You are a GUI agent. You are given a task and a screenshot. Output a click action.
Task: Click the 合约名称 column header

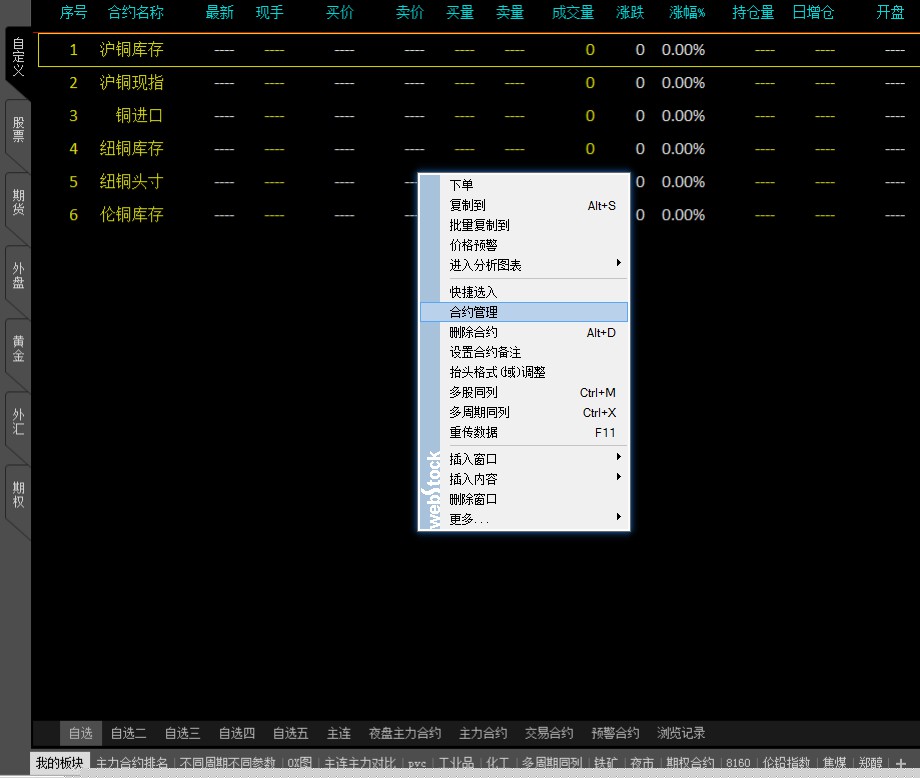click(x=135, y=12)
